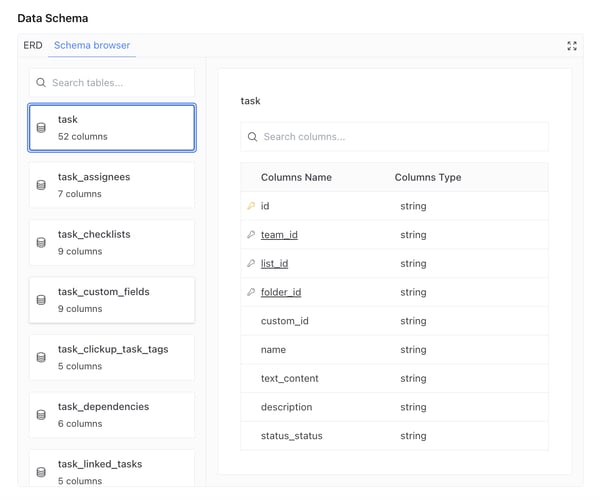Click the key icon next to id

coord(251,206)
